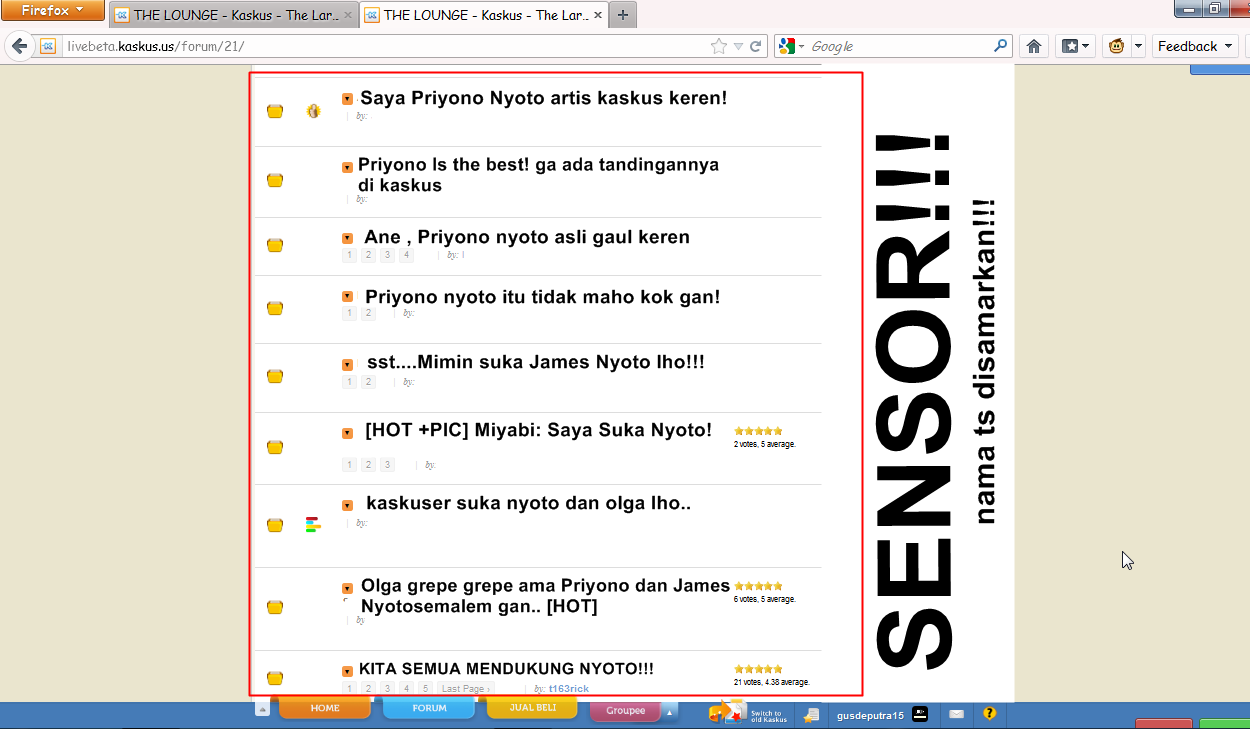Open the starred notes icon in bottom bar

[x=812, y=714]
